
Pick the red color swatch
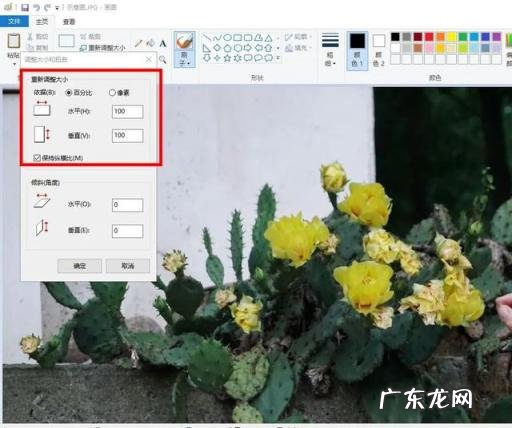pos(429,37)
